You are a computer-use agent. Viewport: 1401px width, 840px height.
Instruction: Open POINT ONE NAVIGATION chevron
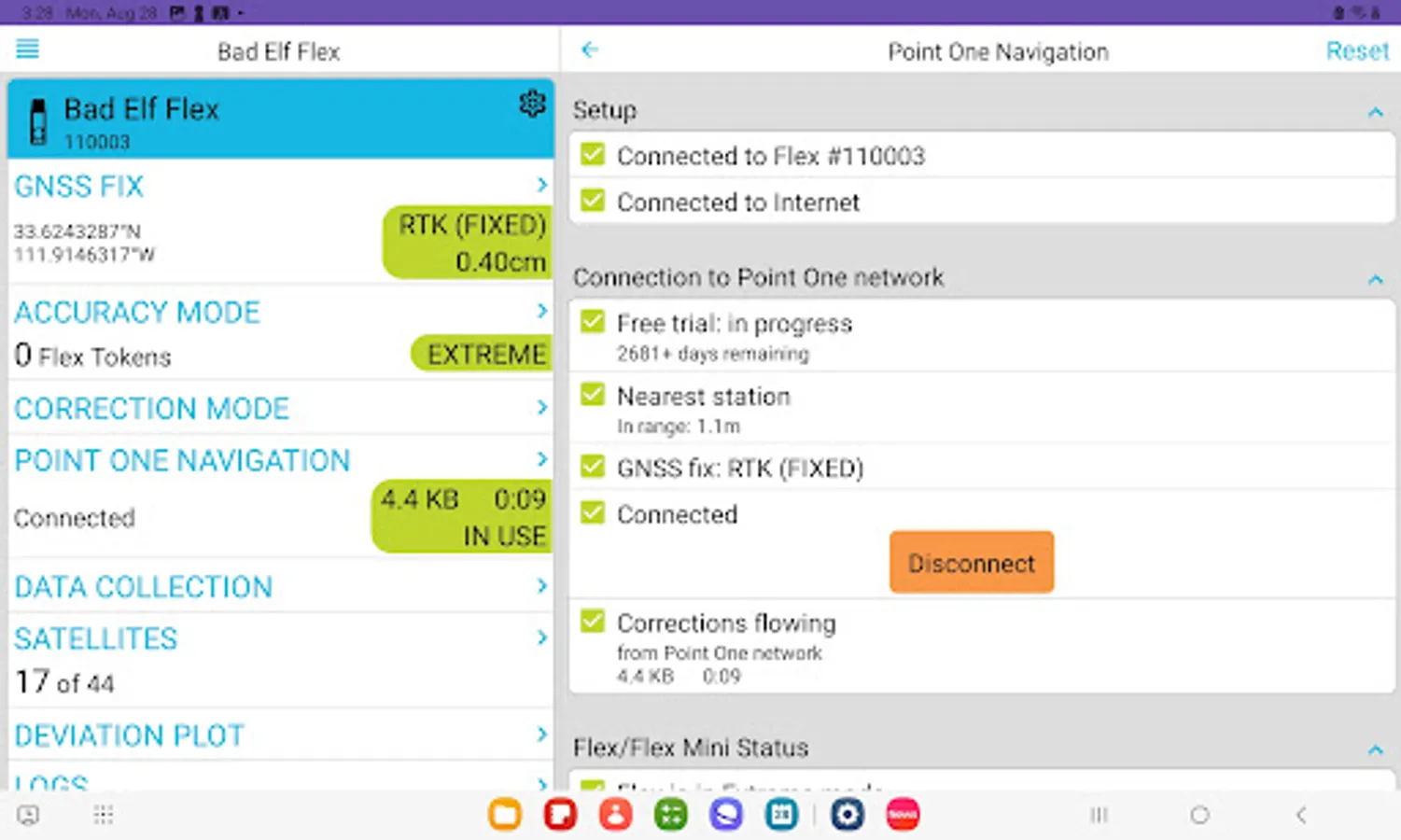coord(541,459)
